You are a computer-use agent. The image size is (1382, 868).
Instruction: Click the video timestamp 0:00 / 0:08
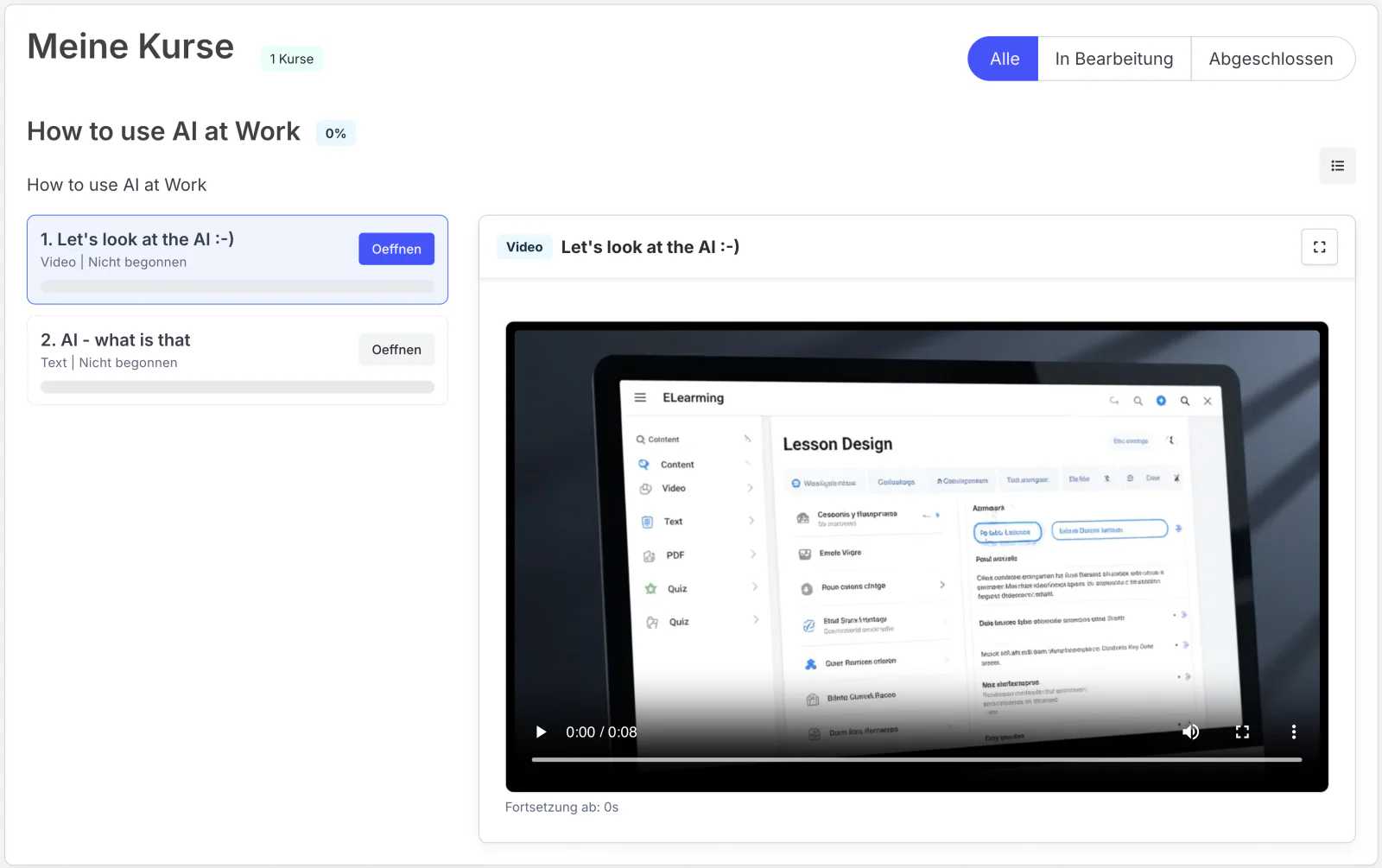[x=601, y=732]
